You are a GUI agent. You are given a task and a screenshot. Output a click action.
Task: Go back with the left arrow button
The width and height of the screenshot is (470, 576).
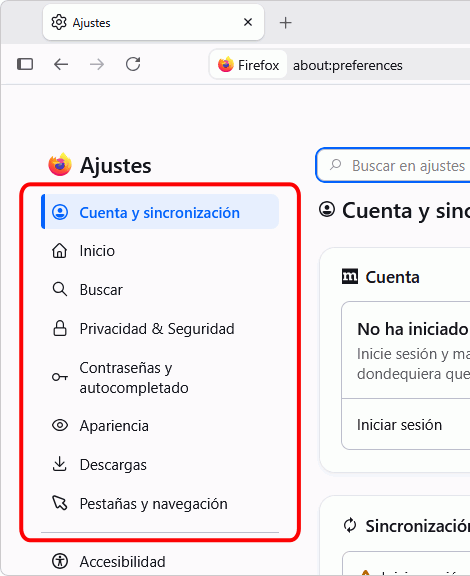(61, 64)
